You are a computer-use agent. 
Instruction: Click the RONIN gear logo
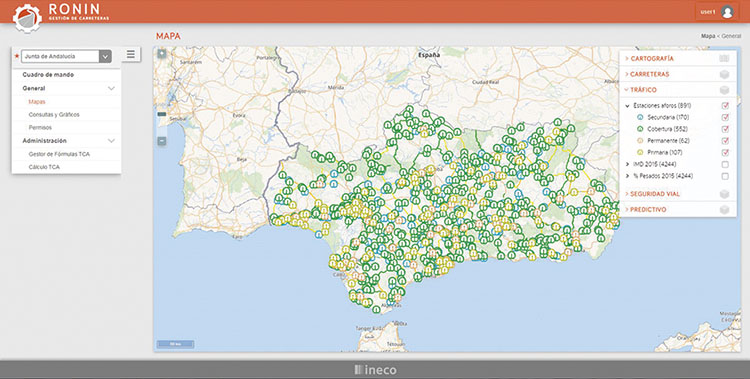tap(27, 18)
